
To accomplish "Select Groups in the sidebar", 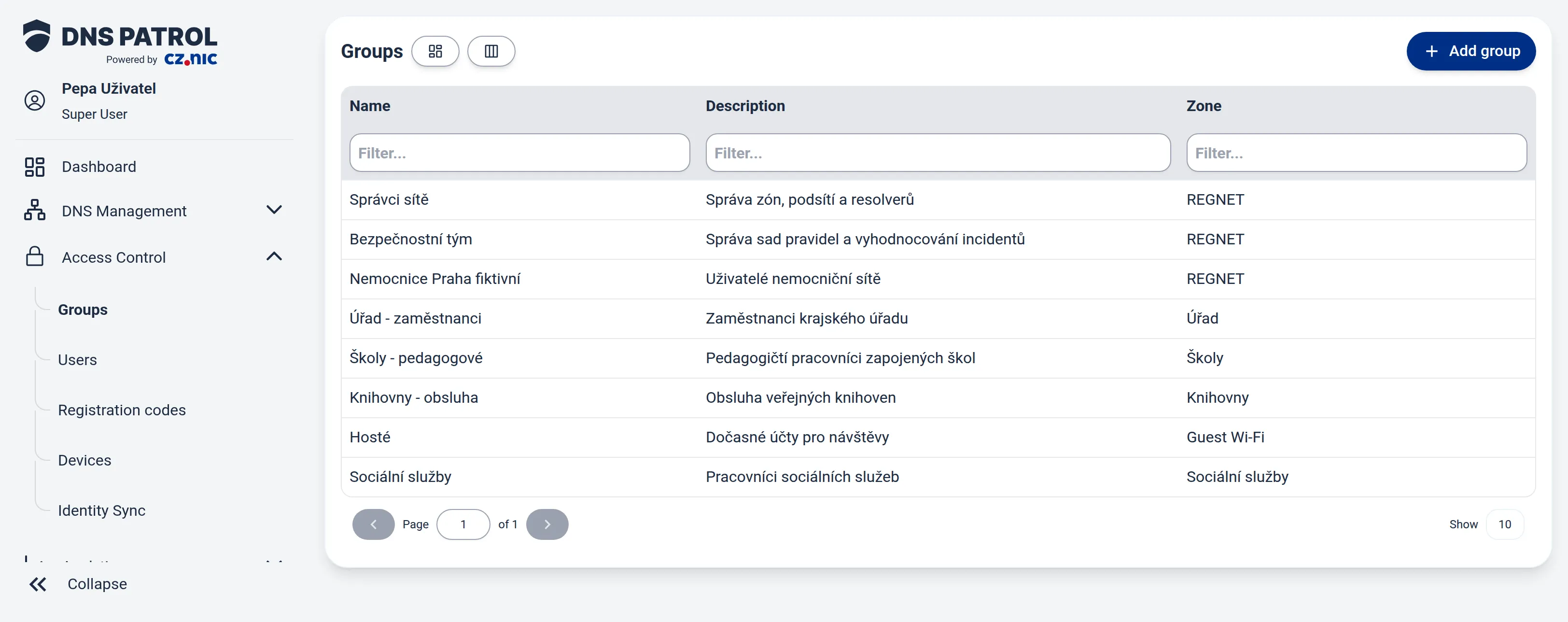I will click(83, 310).
